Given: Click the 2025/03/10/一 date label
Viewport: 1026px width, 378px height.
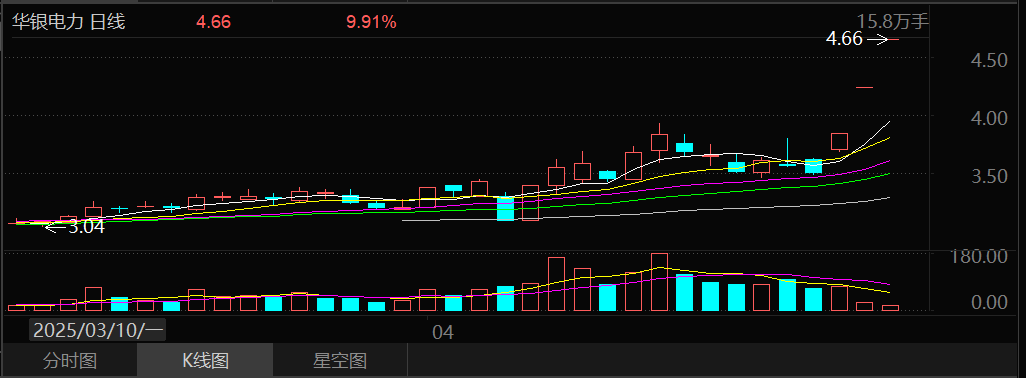Looking at the screenshot, I should 97,330.
